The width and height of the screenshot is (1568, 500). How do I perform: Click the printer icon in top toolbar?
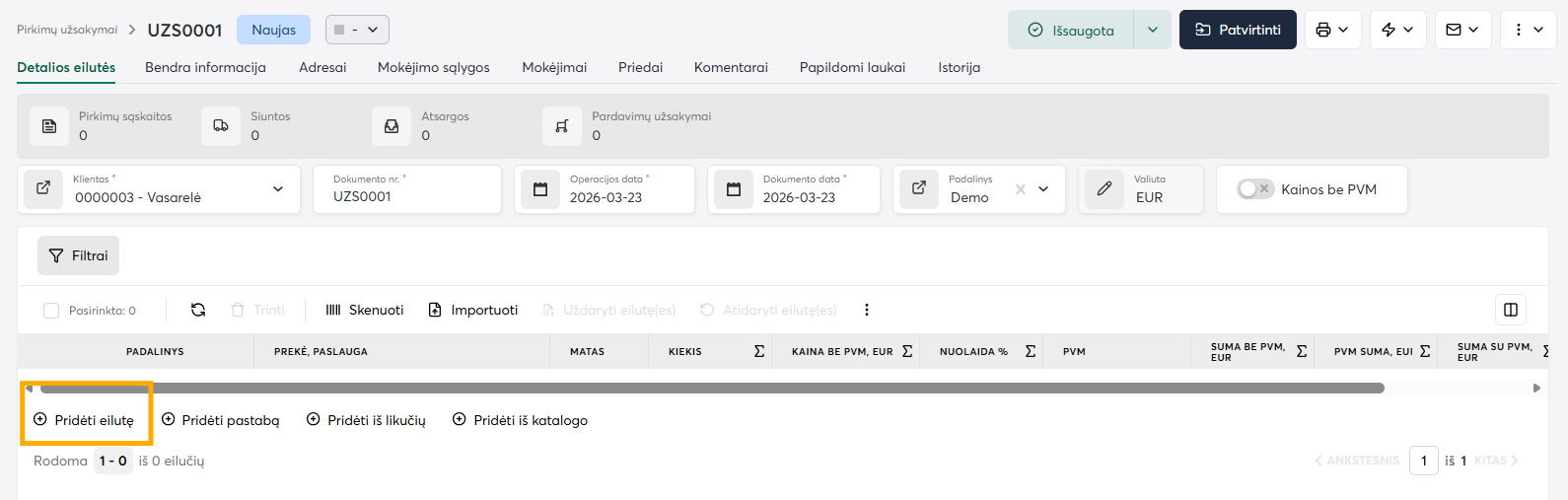[x=1323, y=30]
